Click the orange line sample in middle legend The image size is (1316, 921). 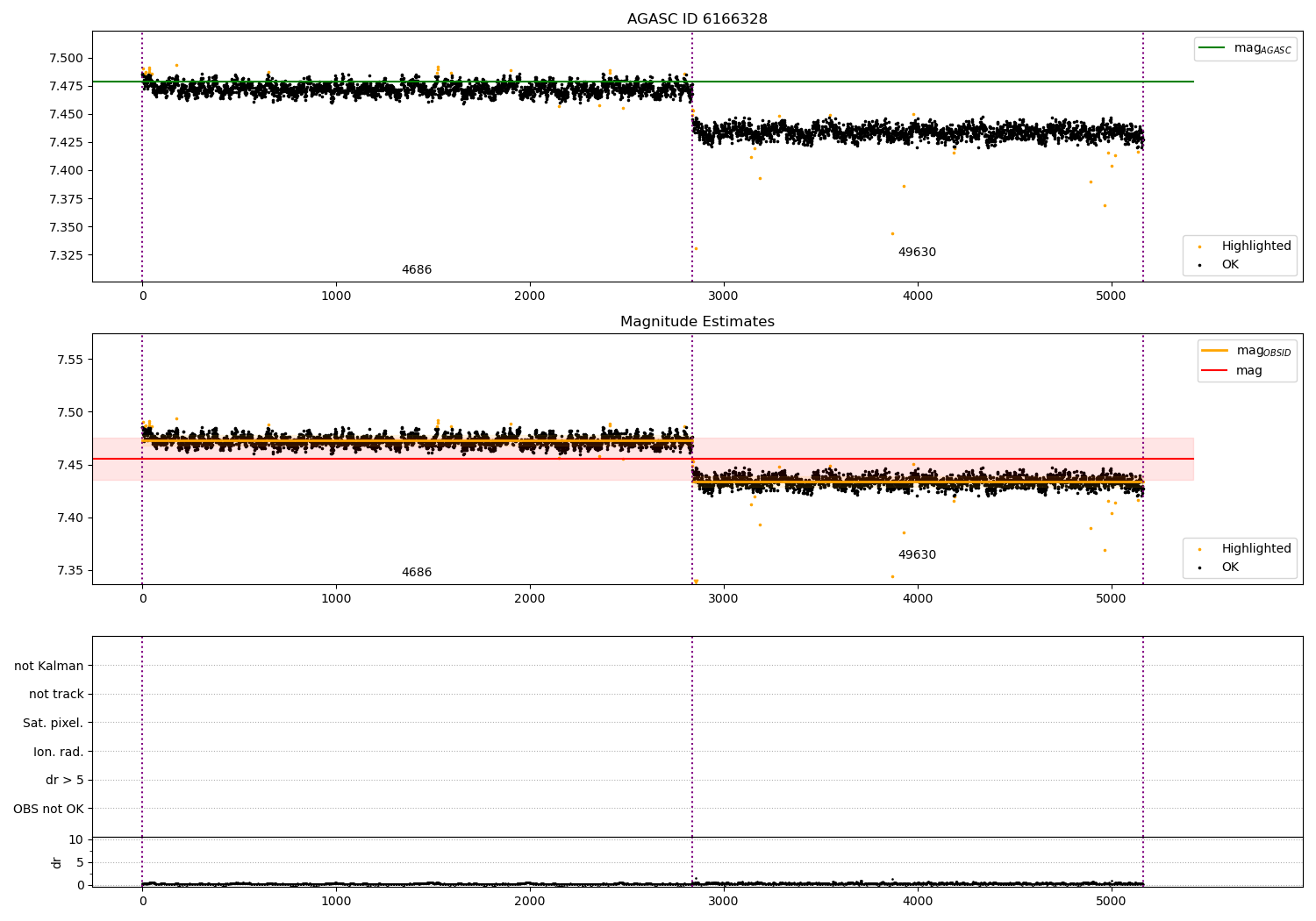[x=1215, y=351]
